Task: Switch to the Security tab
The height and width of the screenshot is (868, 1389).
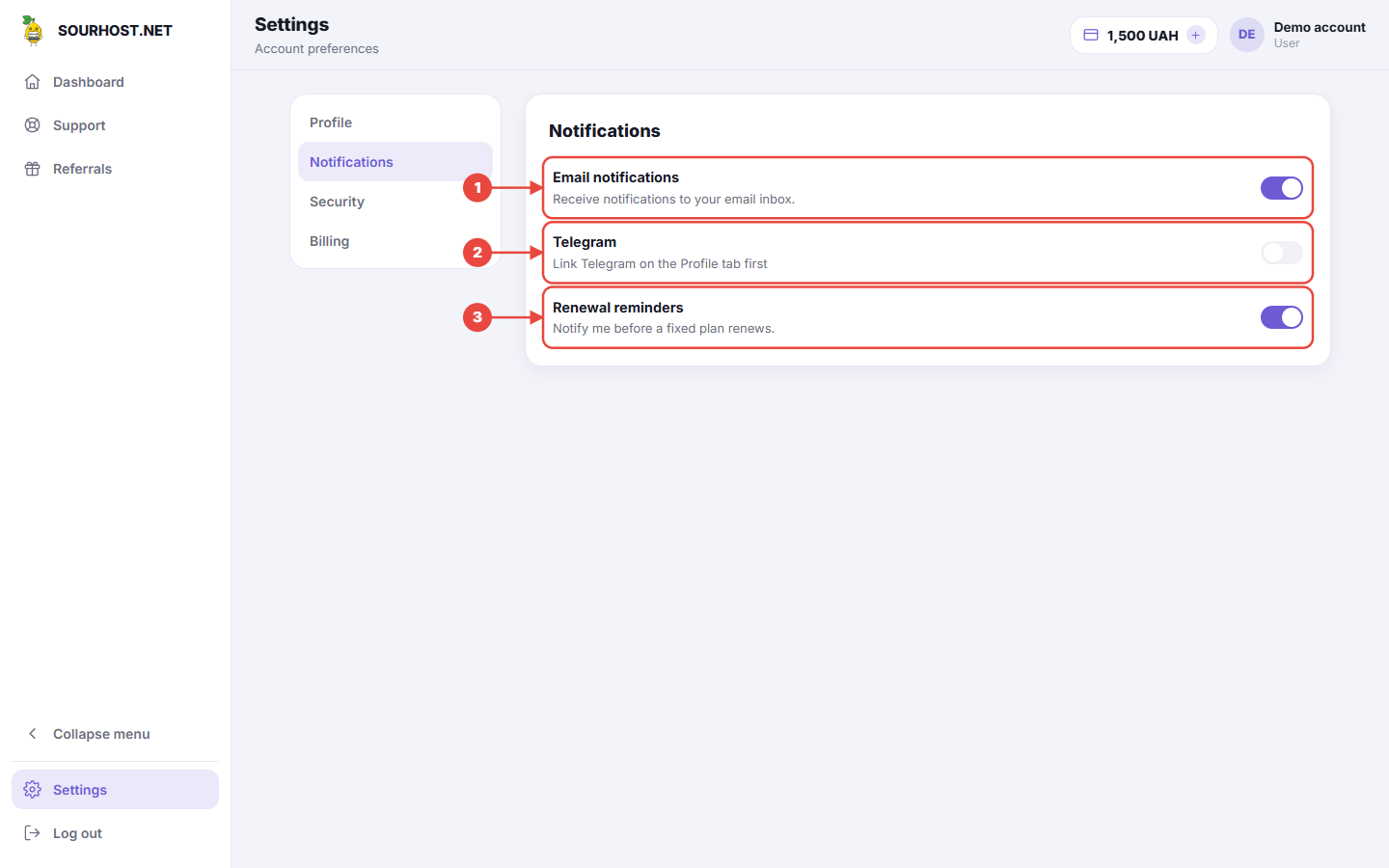Action: (395, 202)
